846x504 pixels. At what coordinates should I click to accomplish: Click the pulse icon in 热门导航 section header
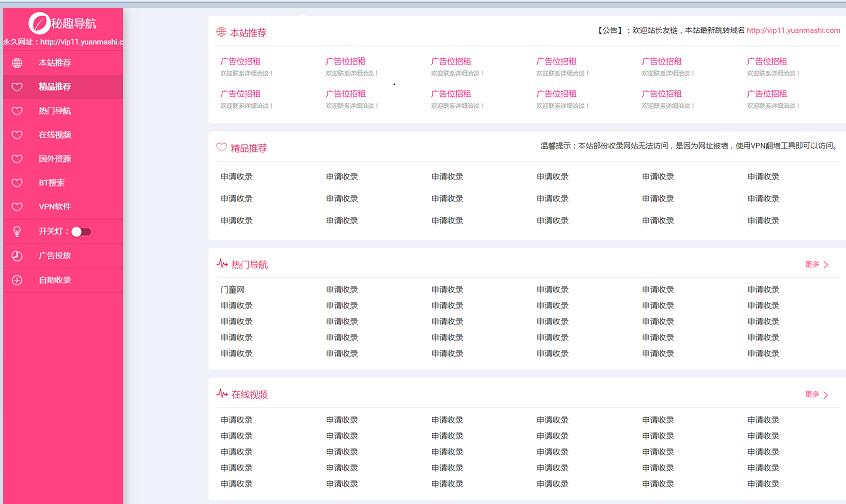[221, 265]
